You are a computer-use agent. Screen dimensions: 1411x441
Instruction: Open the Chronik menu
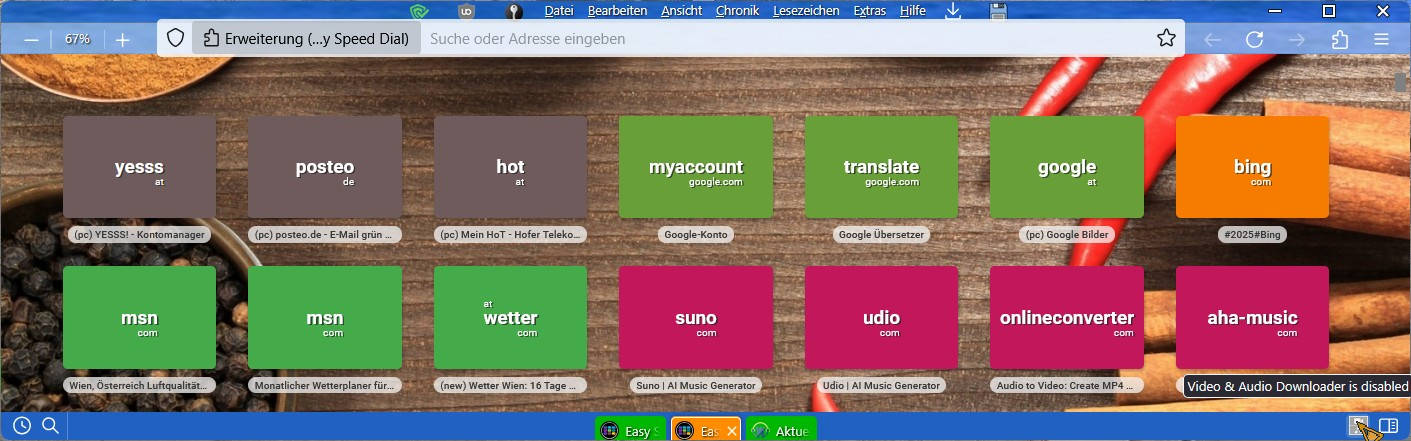tap(738, 11)
